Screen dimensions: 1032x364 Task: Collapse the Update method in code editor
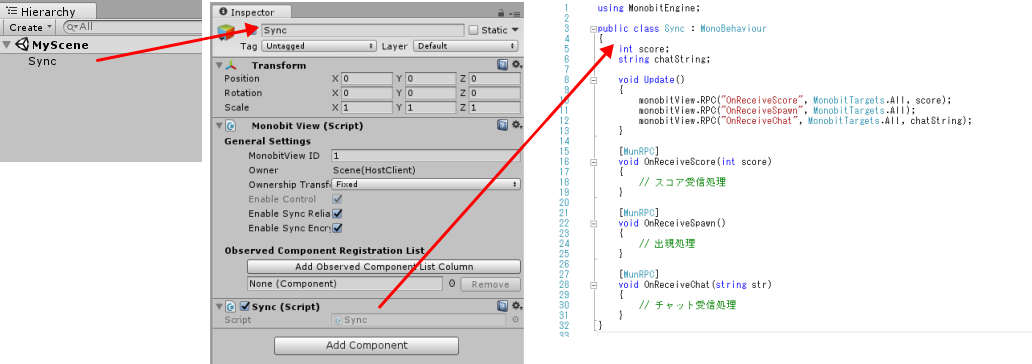click(x=594, y=80)
